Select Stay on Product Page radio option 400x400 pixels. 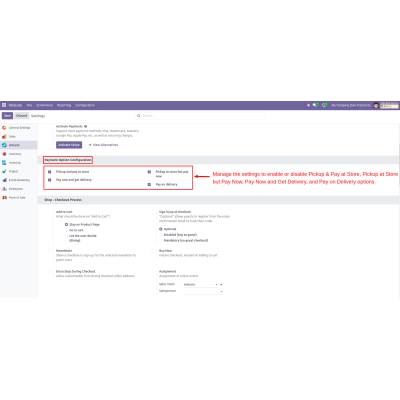[x=66, y=224]
